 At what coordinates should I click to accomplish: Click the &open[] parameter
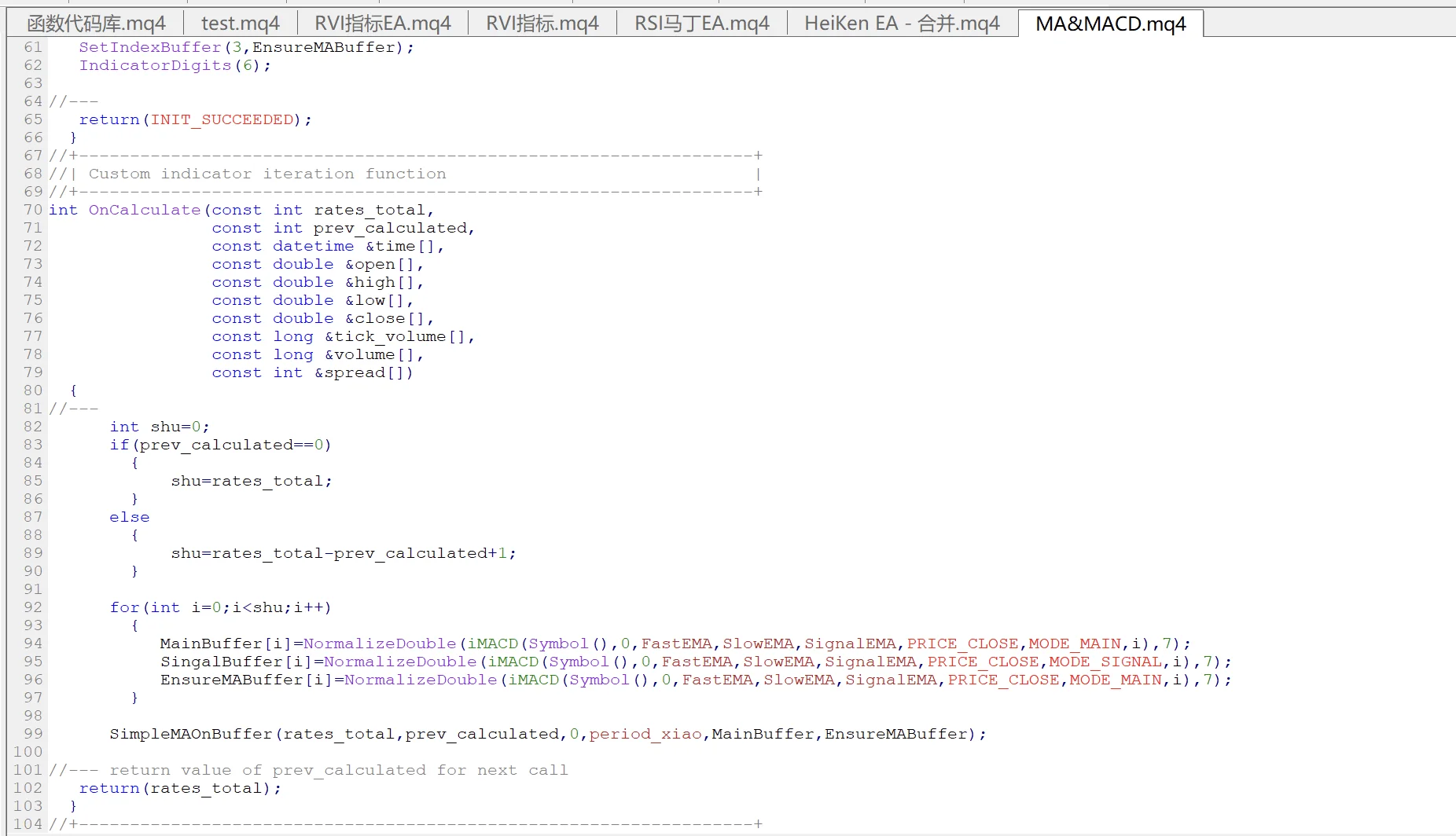coord(380,264)
